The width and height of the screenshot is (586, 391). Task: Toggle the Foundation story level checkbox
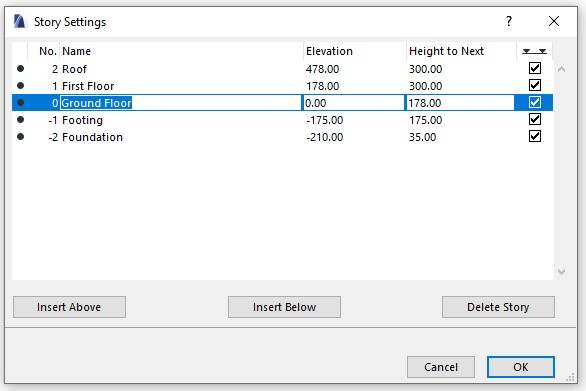pyautogui.click(x=535, y=136)
